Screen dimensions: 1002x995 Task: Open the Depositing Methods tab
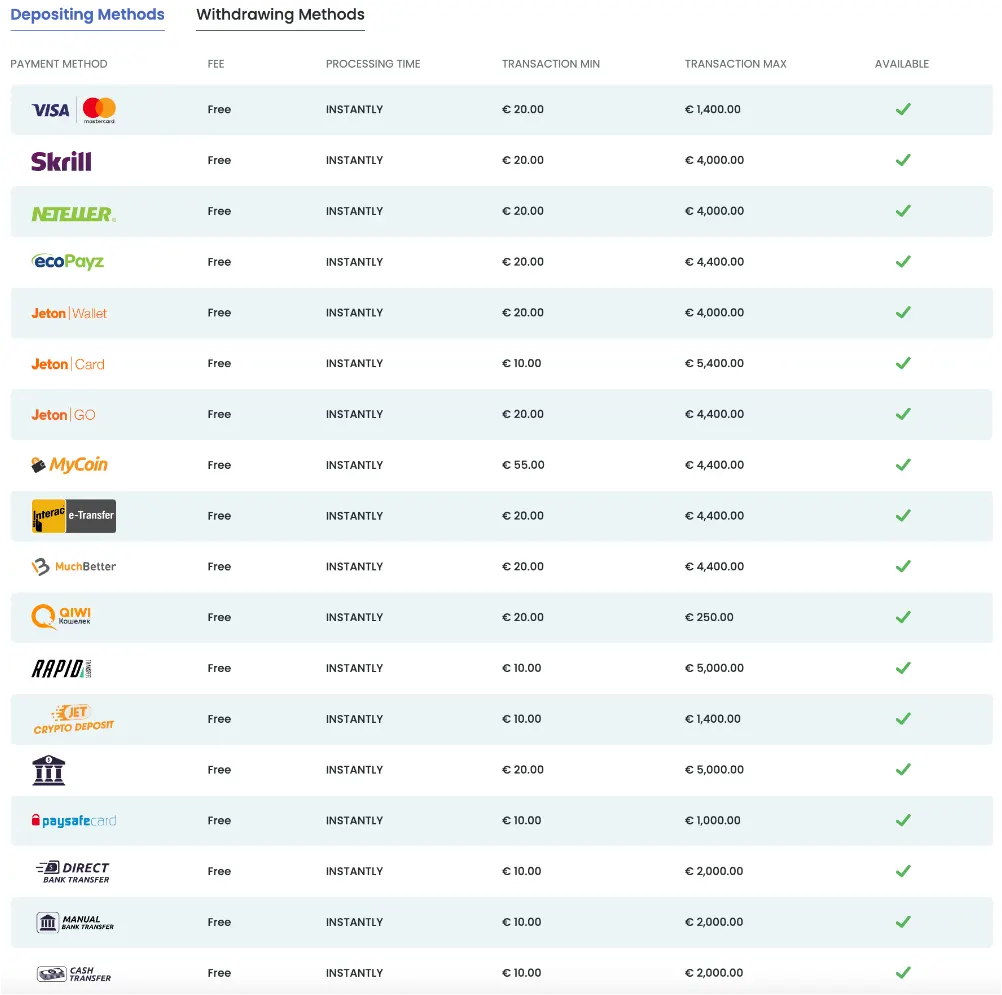tap(88, 15)
